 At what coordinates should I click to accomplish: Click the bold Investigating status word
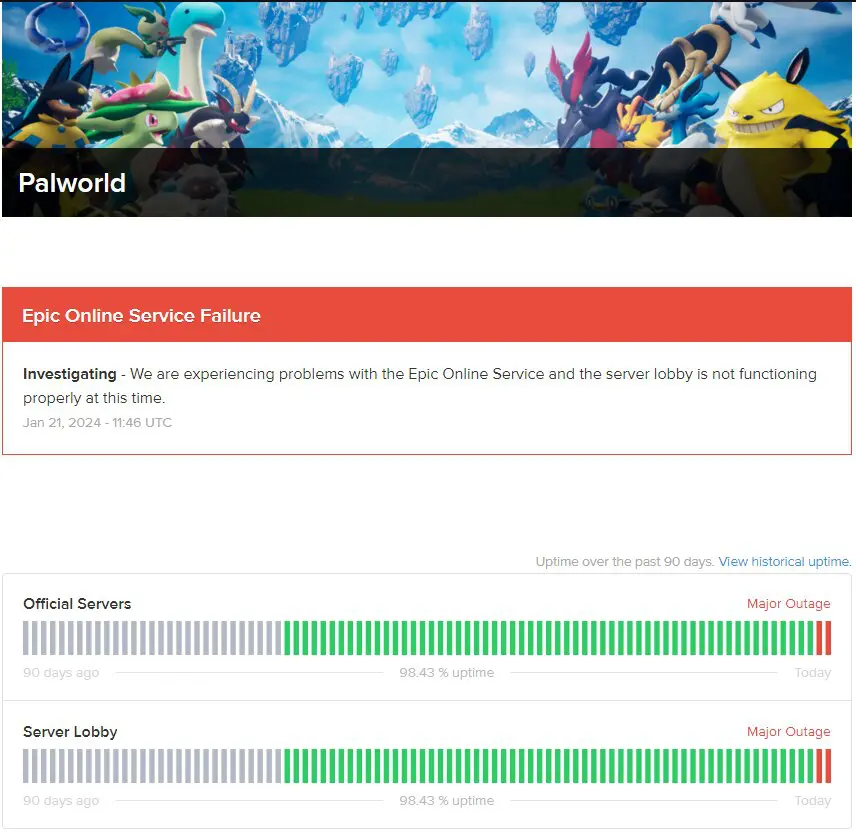(69, 374)
